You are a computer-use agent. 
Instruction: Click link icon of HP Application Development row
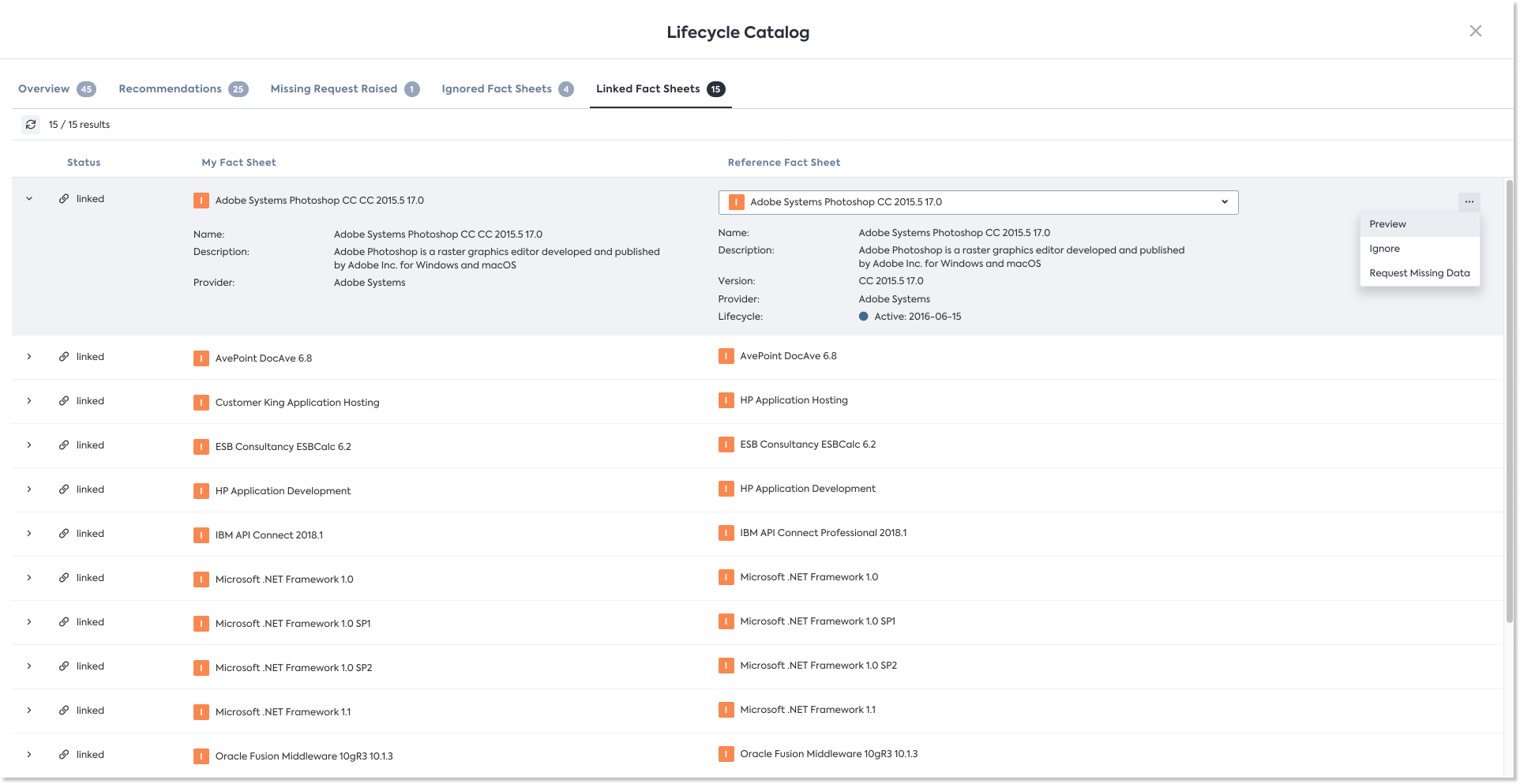[64, 490]
